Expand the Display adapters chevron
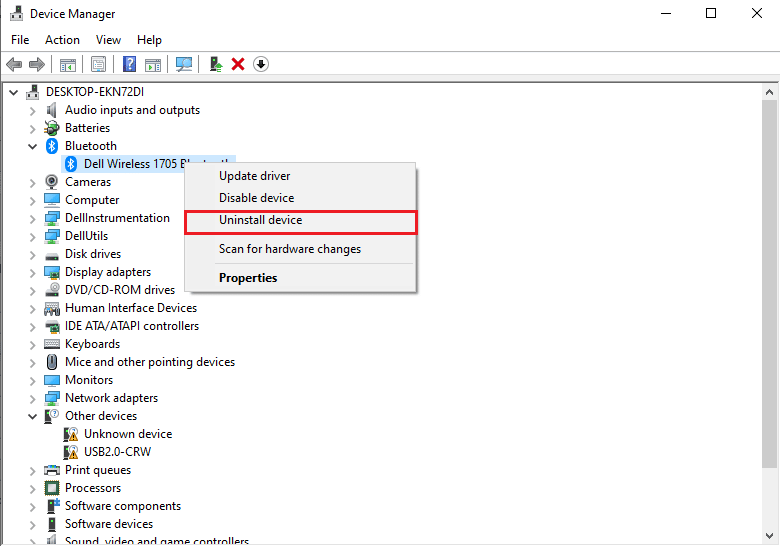 (33, 273)
